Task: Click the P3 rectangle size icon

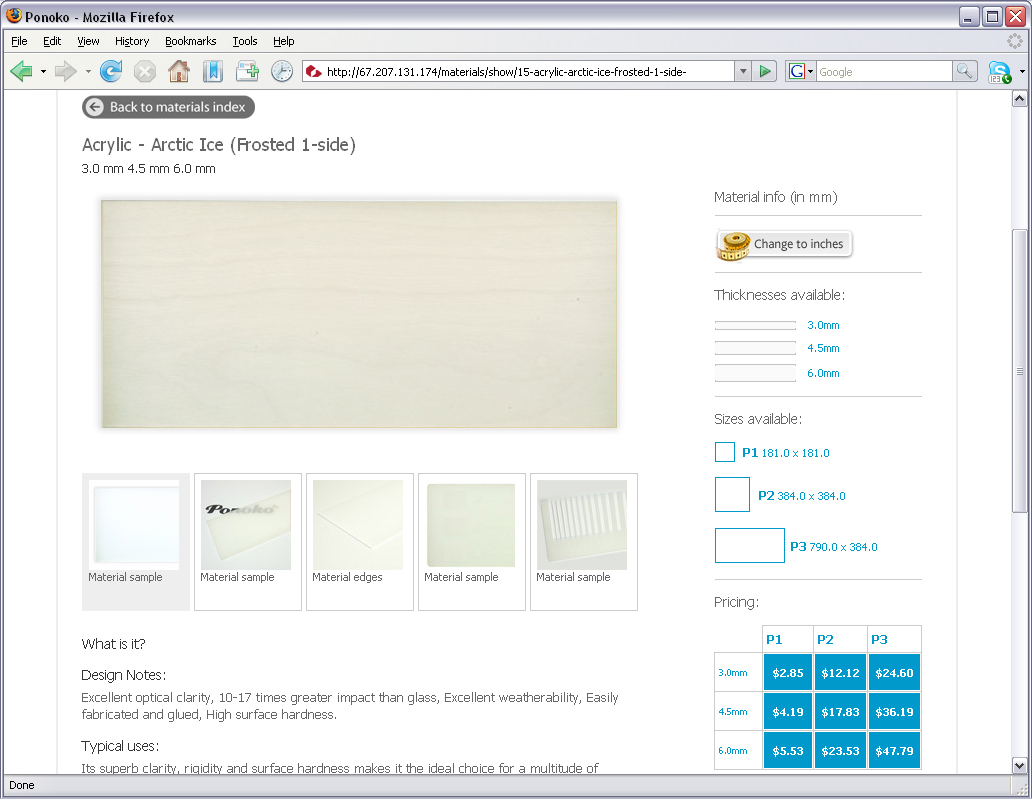Action: [750, 545]
